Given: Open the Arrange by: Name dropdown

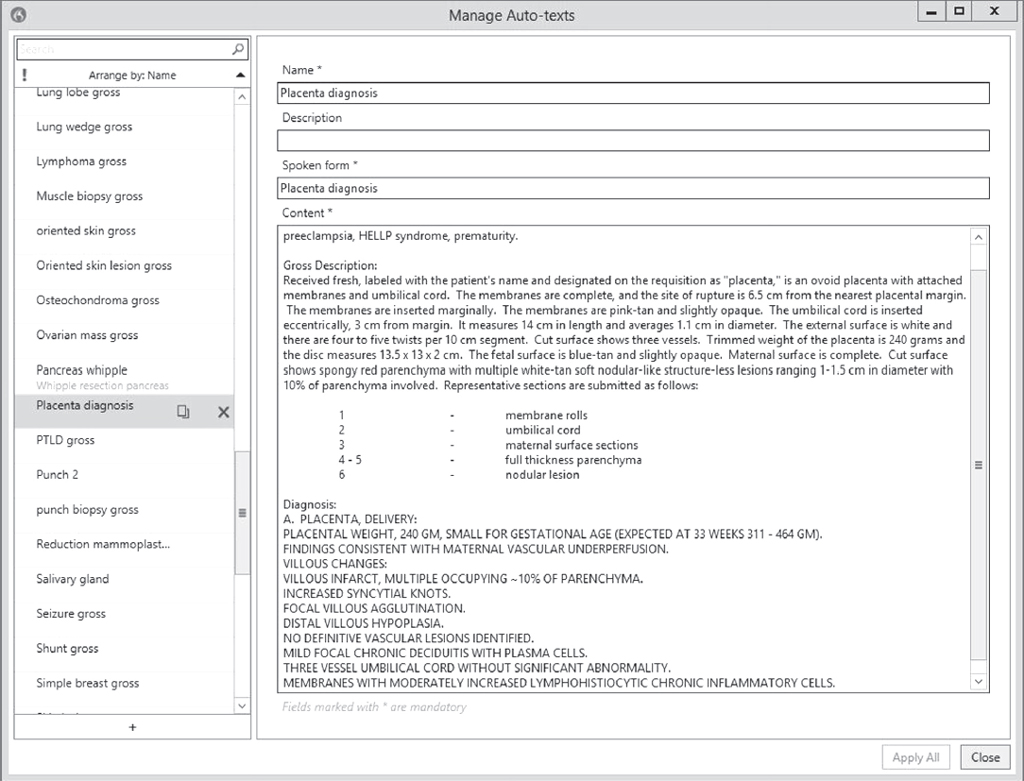Looking at the screenshot, I should pos(132,75).
